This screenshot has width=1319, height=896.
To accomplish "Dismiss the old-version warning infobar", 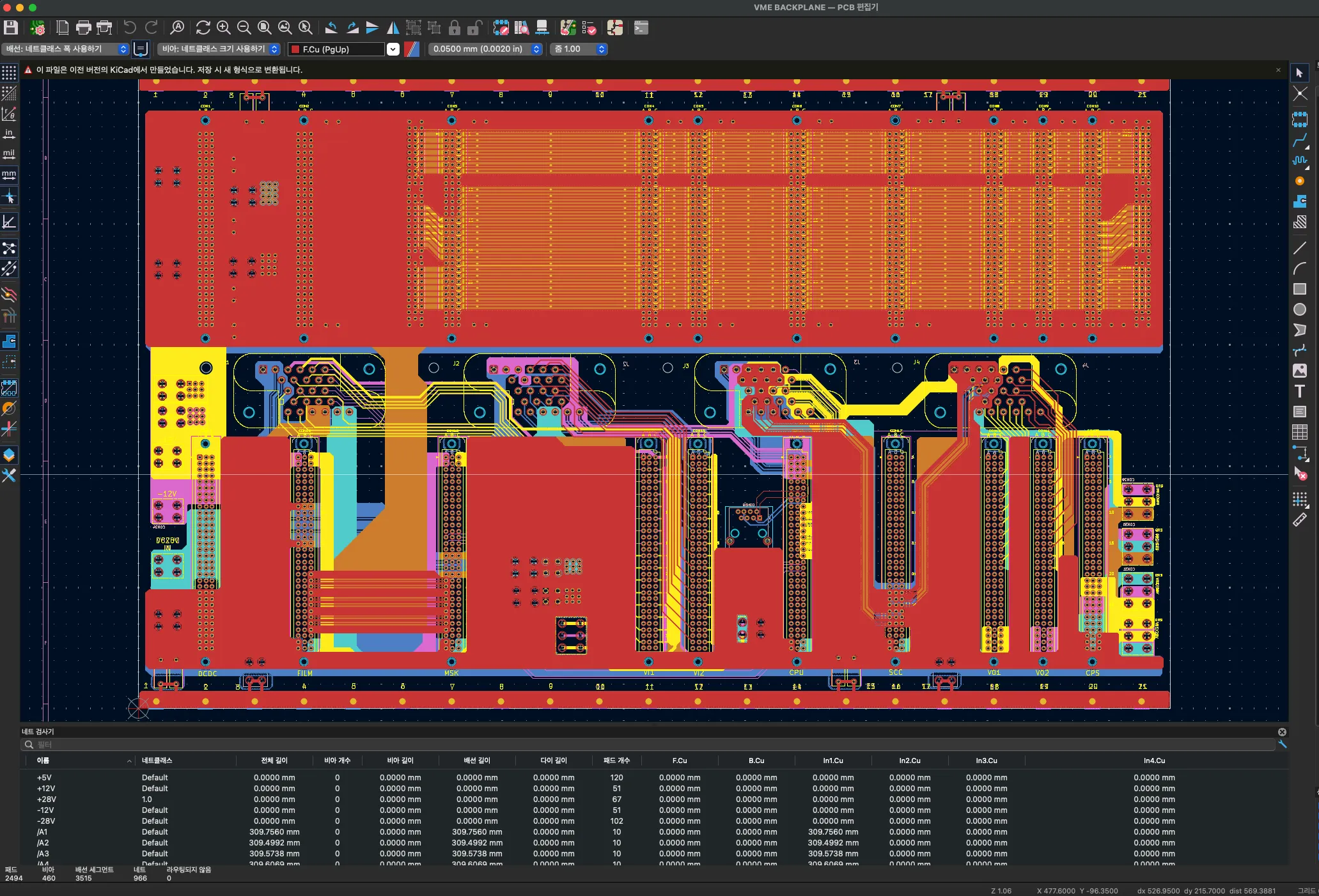I will click(x=1278, y=70).
